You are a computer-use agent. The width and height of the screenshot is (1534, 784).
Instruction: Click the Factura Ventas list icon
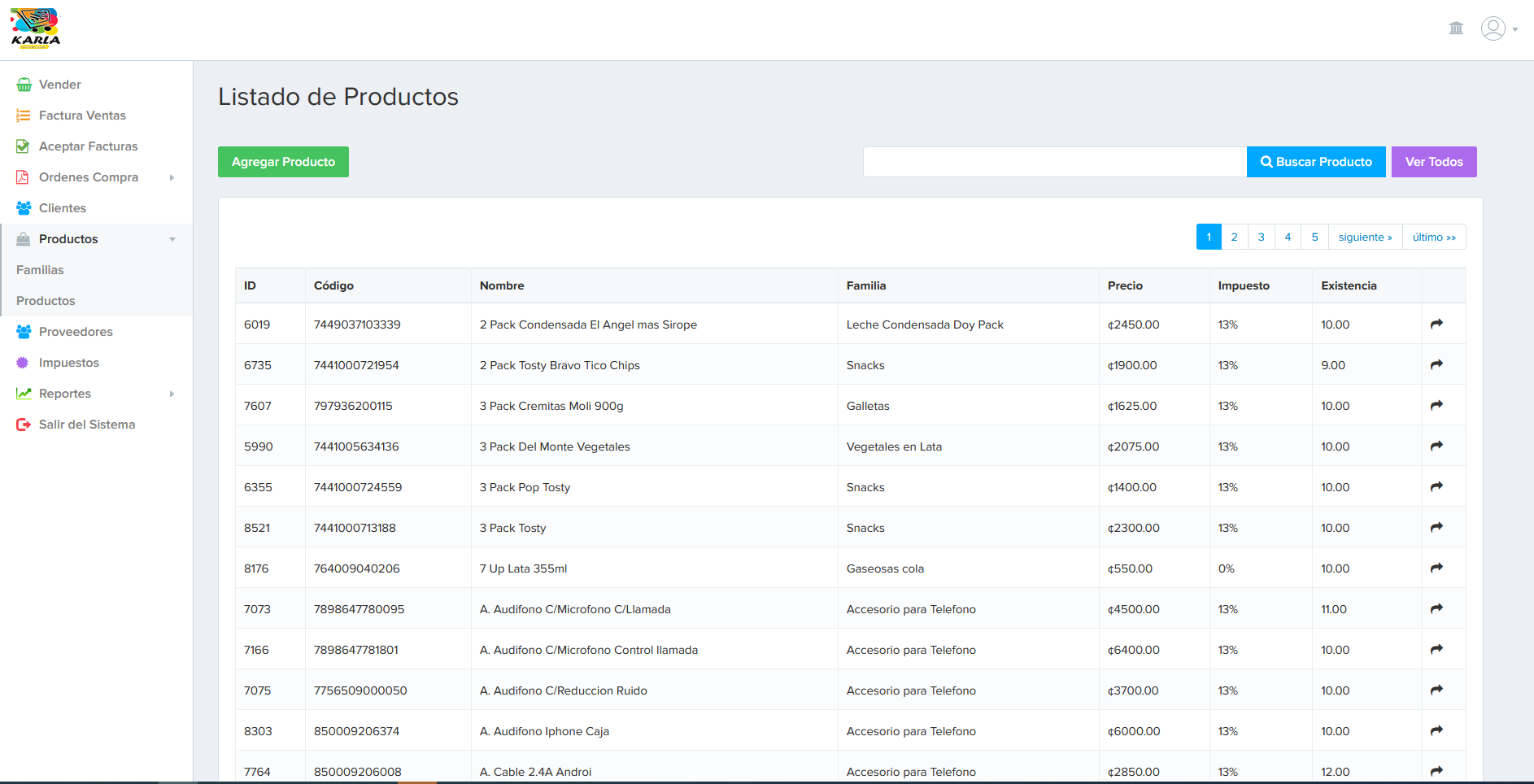24,115
